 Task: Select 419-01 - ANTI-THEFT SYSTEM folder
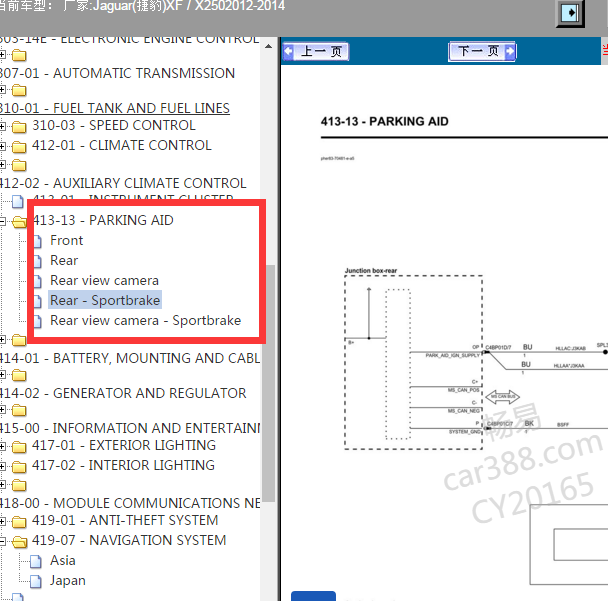(125, 520)
